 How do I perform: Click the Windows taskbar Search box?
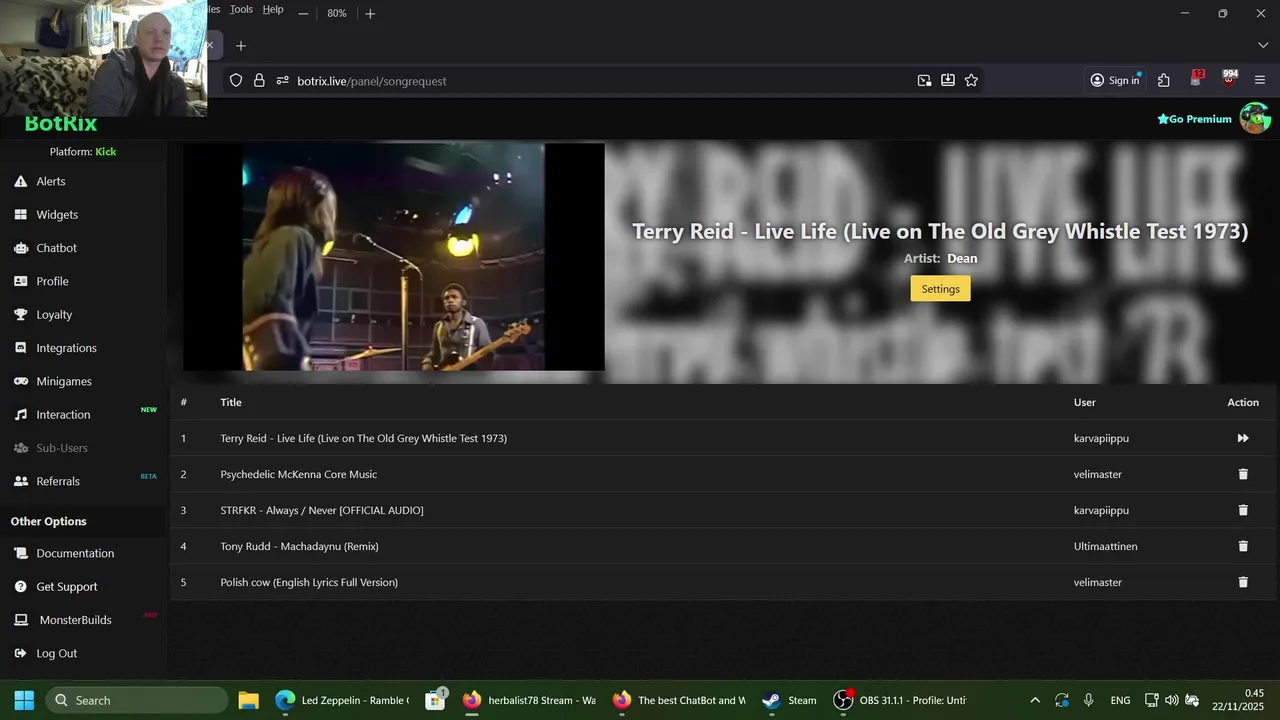coord(137,700)
